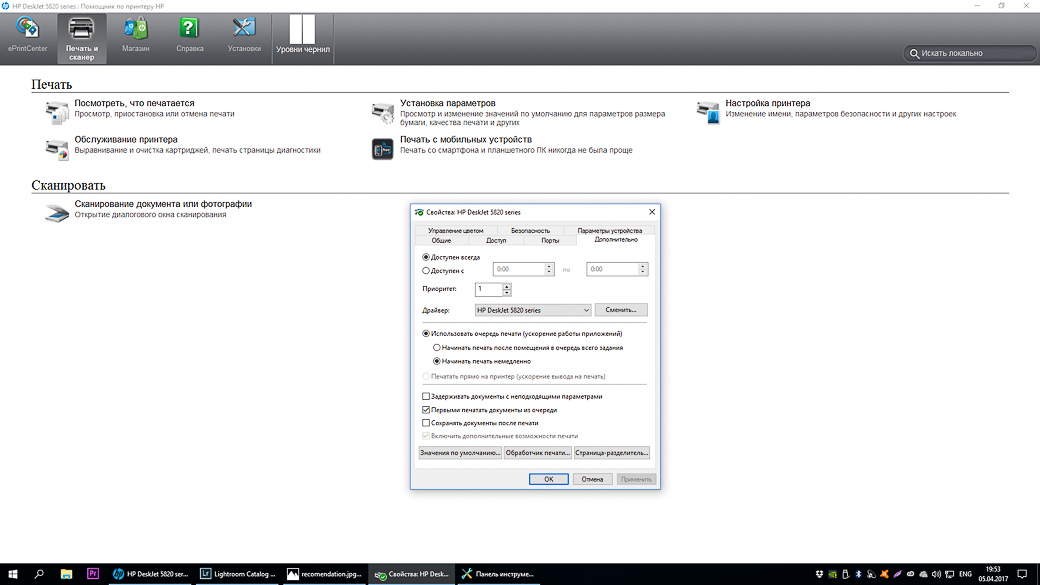Uncheck Первыми печатать документы из очереди

pos(426,410)
